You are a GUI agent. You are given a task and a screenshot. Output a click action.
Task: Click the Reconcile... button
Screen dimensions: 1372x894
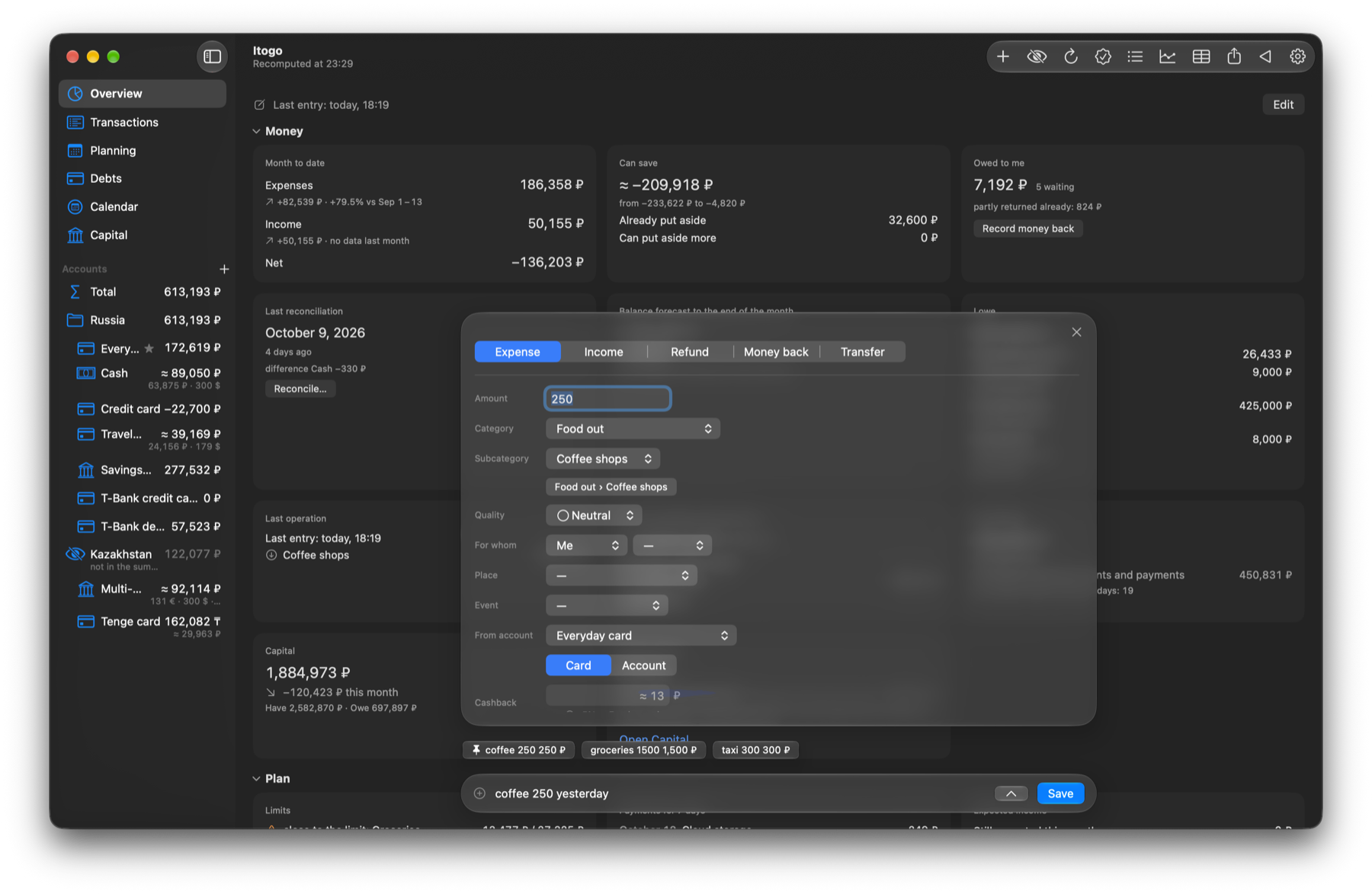coord(300,389)
